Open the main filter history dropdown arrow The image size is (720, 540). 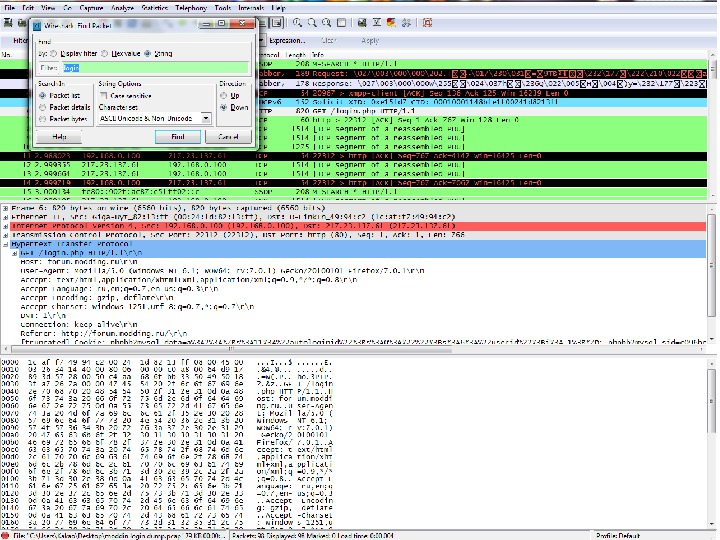(260, 40)
